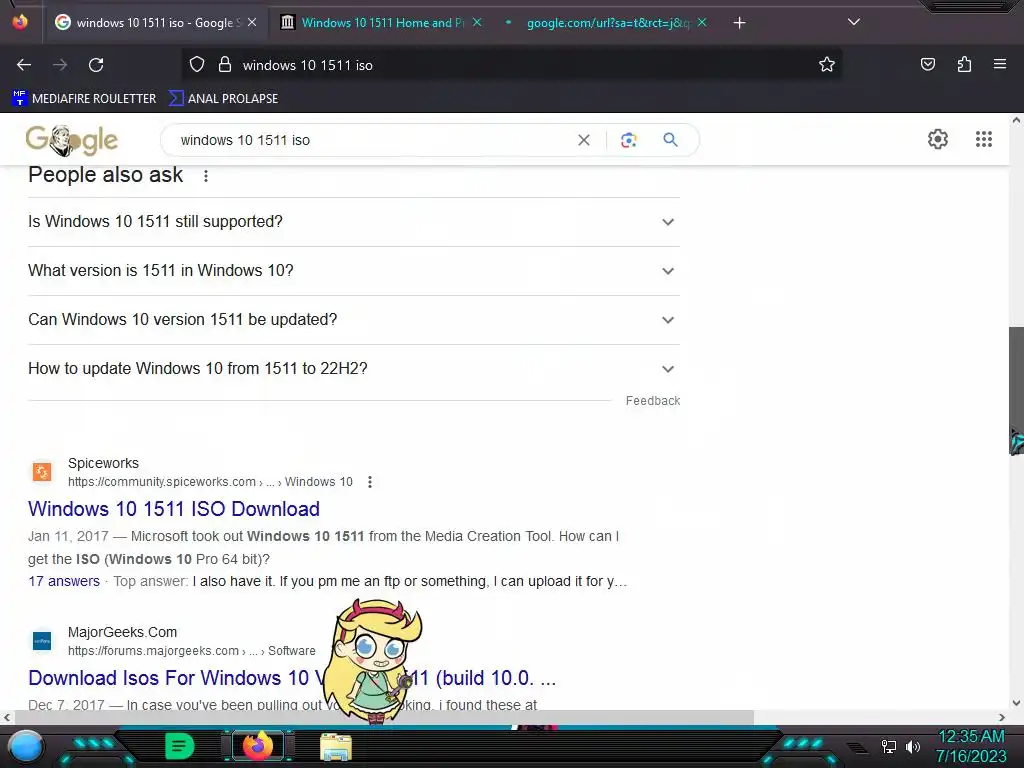Click the scroll up arrow of vertical scrollbar

1016,121
